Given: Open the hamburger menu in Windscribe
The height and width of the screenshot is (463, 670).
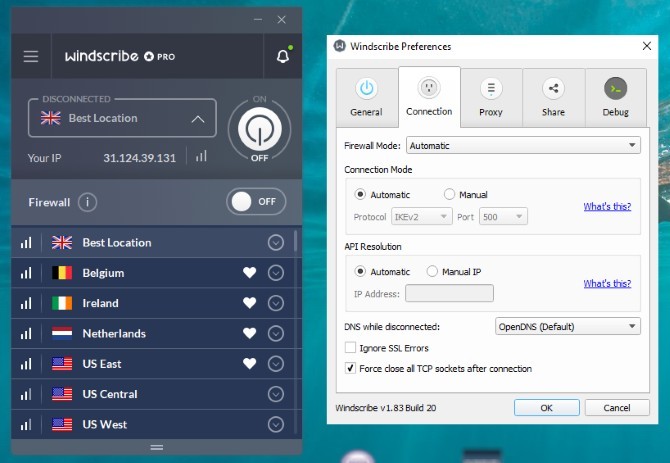Looking at the screenshot, I should [31, 56].
